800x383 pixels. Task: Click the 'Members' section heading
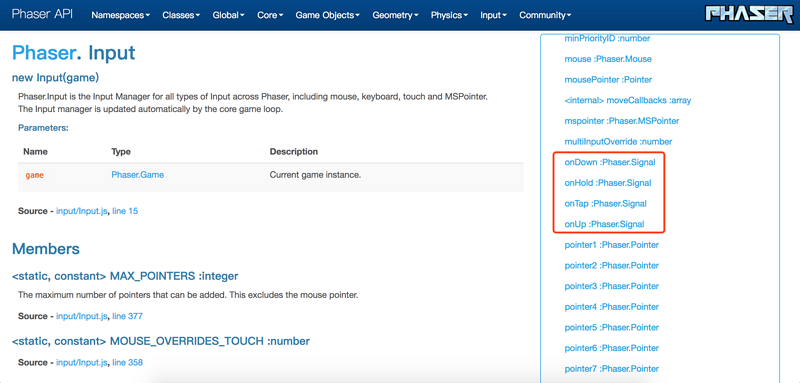point(45,249)
